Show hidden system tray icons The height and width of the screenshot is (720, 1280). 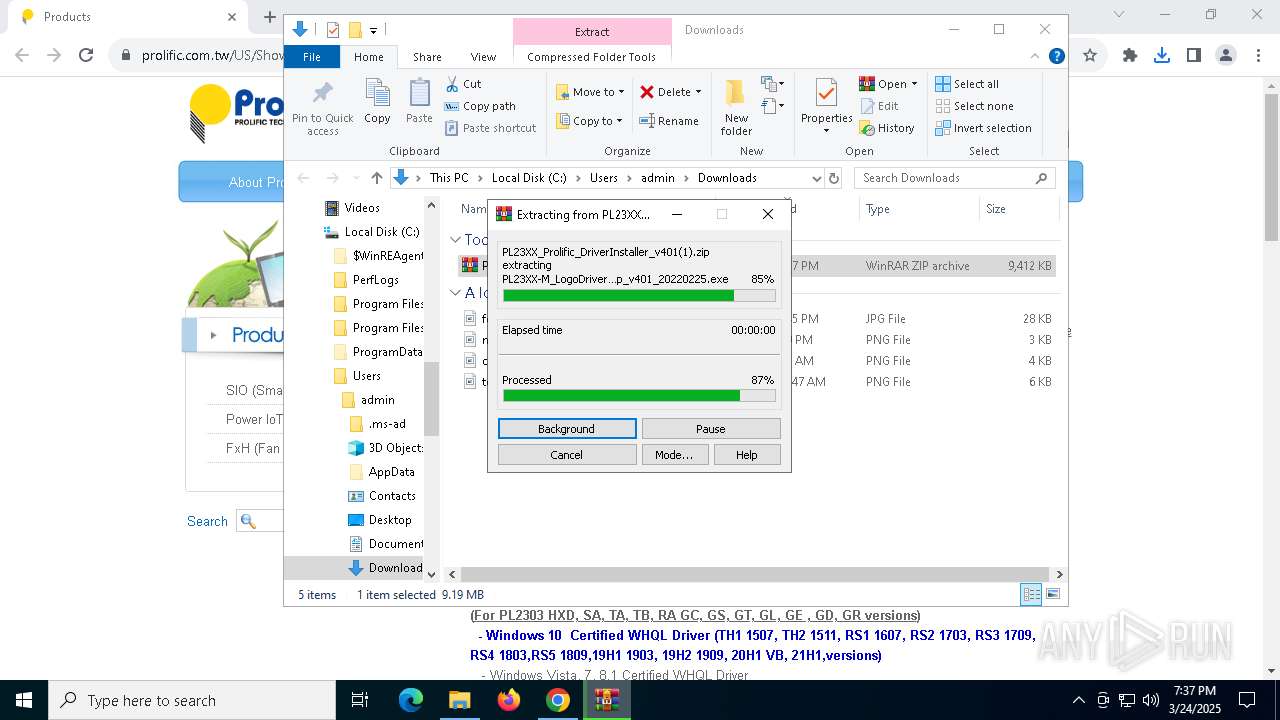pyautogui.click(x=1078, y=700)
